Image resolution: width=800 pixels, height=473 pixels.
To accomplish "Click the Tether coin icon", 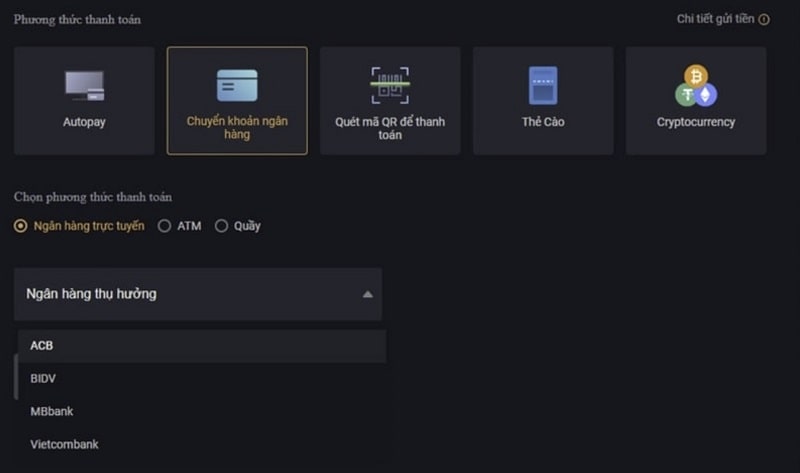I will tap(686, 95).
